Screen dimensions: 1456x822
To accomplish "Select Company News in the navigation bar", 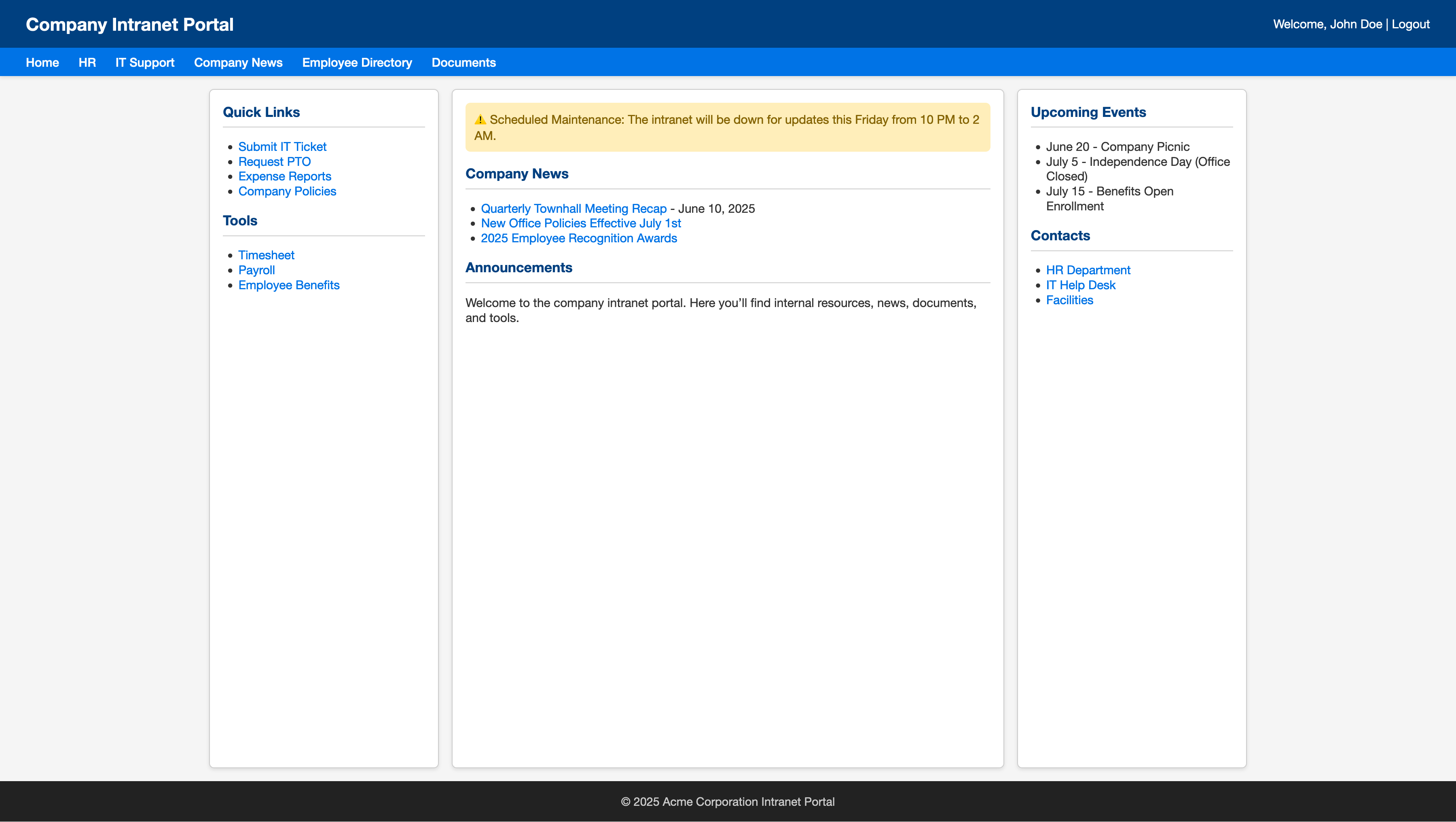I will (238, 62).
